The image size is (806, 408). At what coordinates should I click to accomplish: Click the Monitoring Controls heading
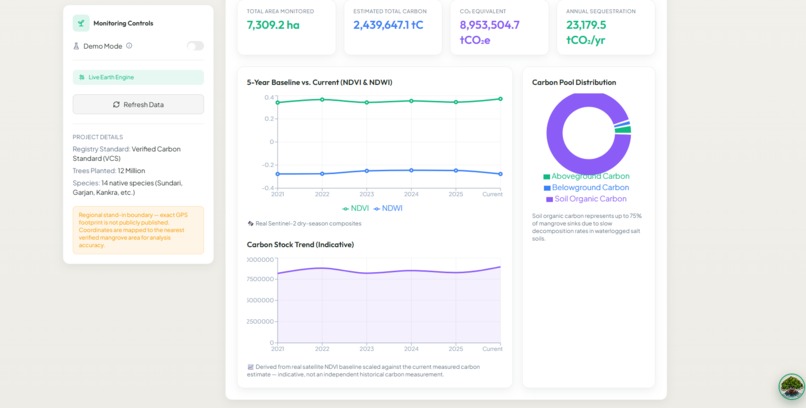123,23
